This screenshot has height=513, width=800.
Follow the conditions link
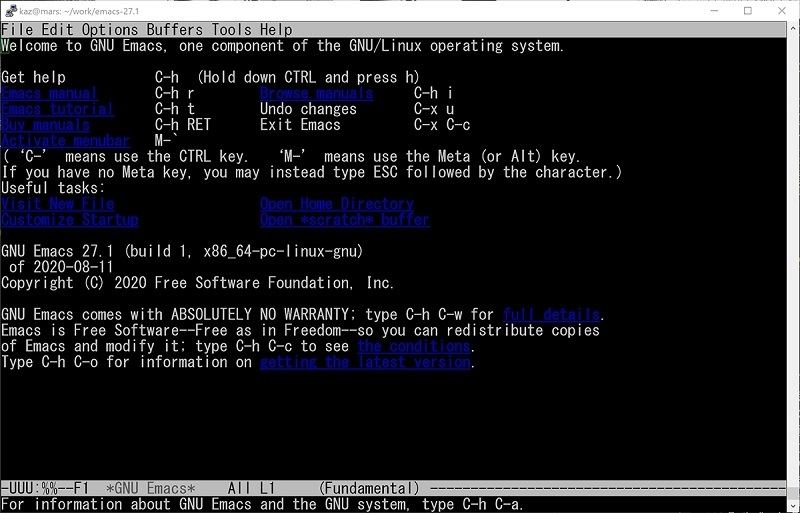pos(414,347)
